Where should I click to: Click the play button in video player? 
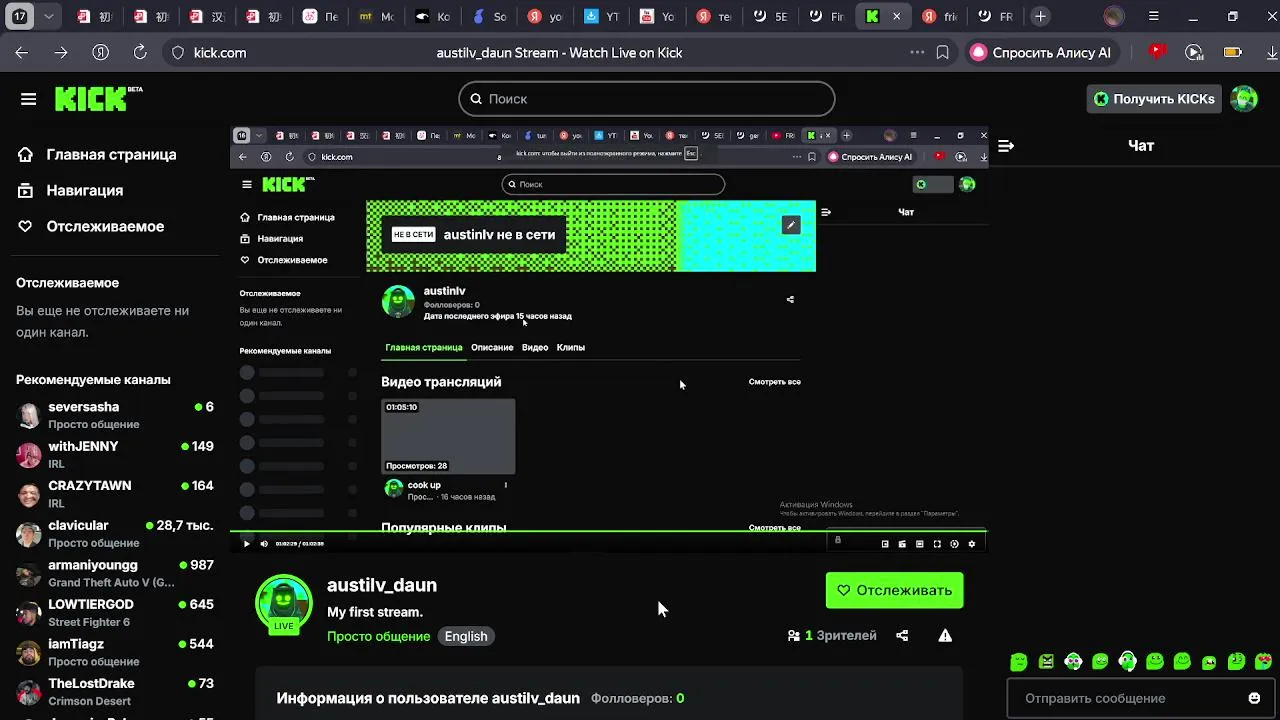[247, 544]
